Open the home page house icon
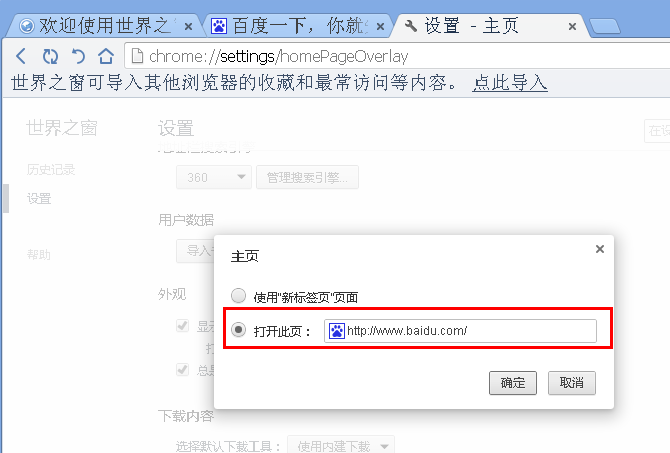 (106, 56)
